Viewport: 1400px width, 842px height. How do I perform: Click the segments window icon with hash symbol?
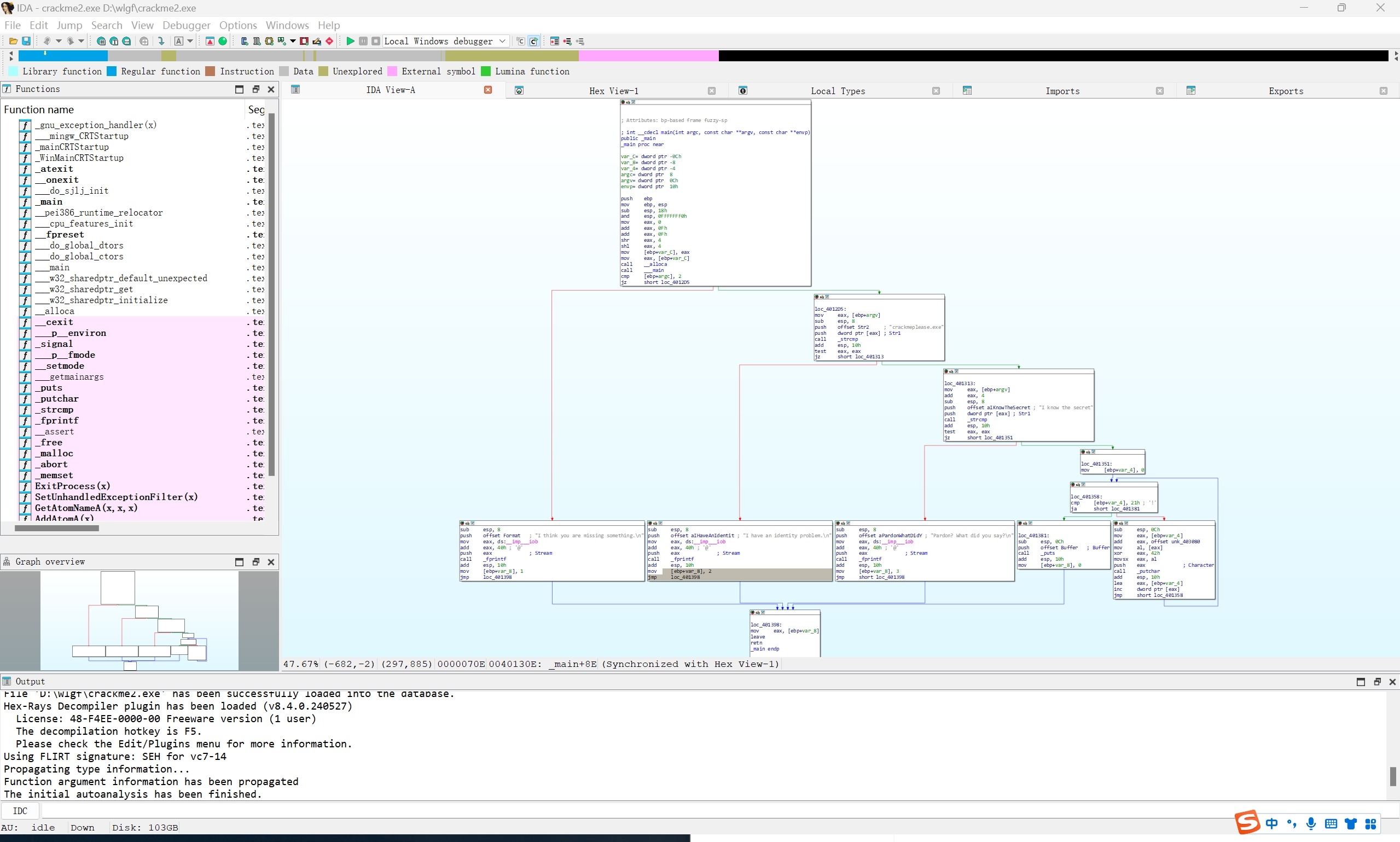click(x=101, y=41)
